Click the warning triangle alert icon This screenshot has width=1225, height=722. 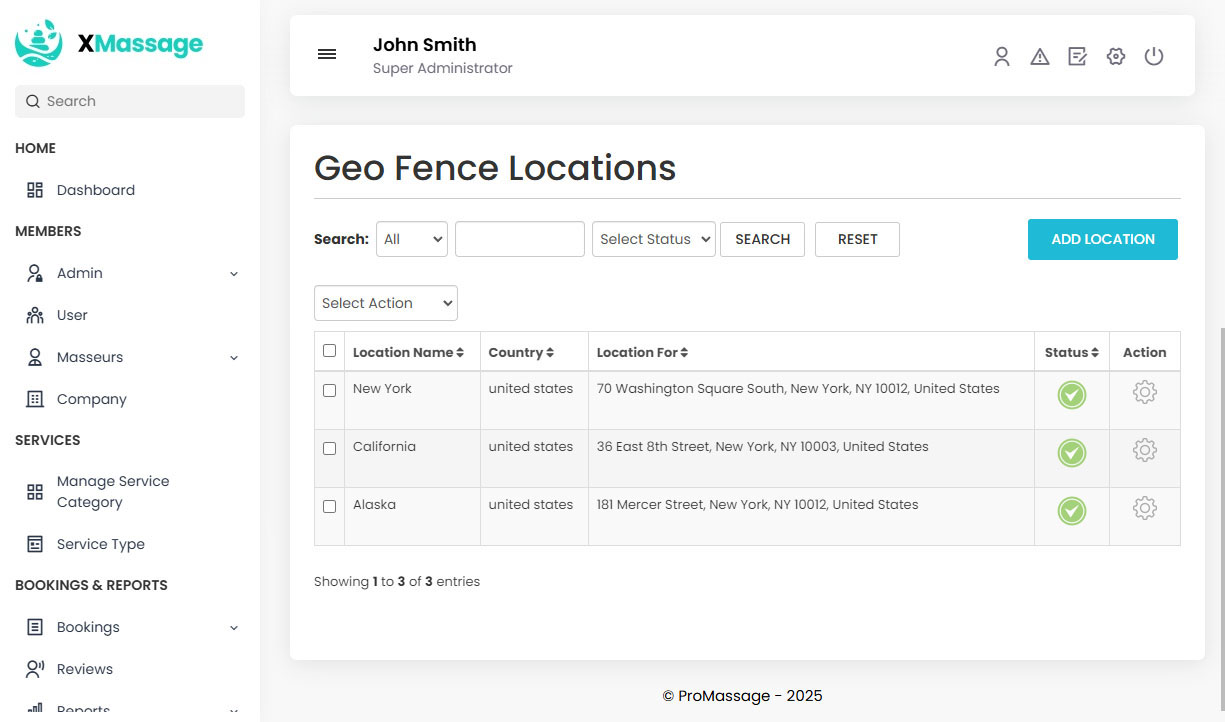1040,57
